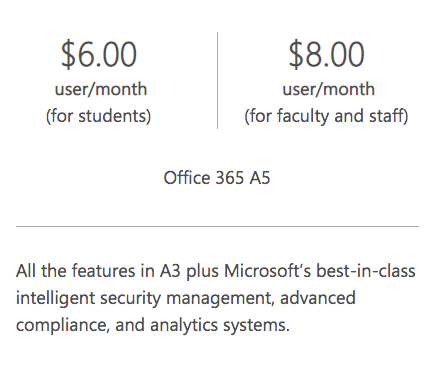Viewport: 440px width, 370px height.
Task: Click the phrase "best-in-class"
Action: (366, 271)
